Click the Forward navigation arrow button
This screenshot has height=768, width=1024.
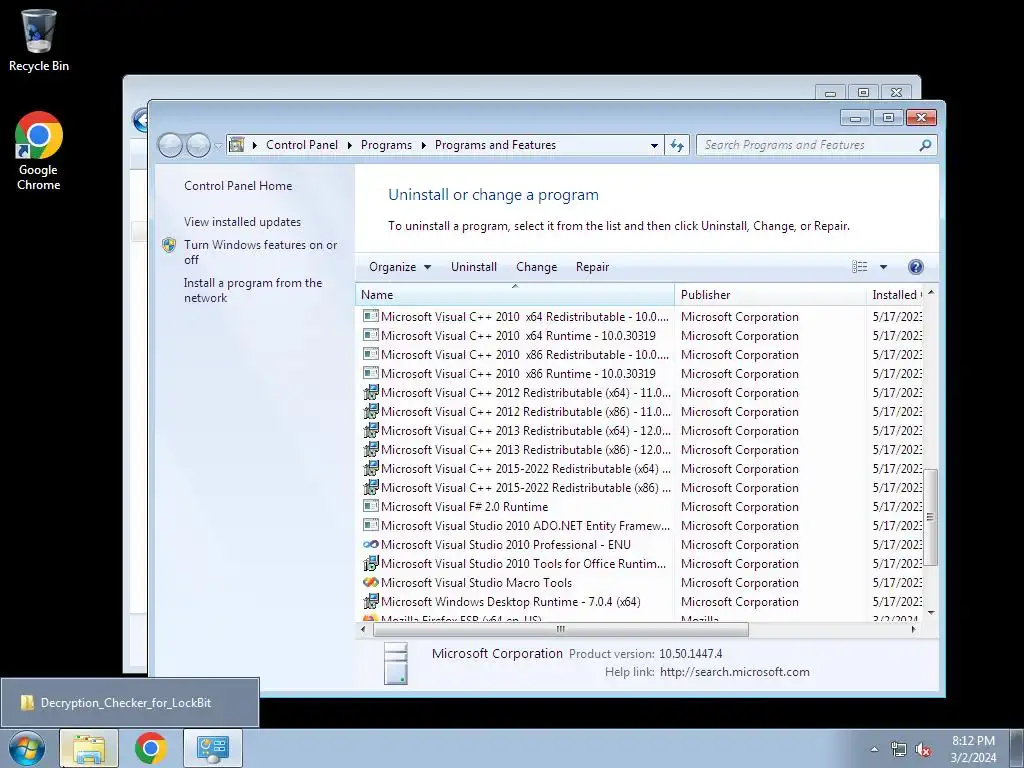[x=198, y=145]
